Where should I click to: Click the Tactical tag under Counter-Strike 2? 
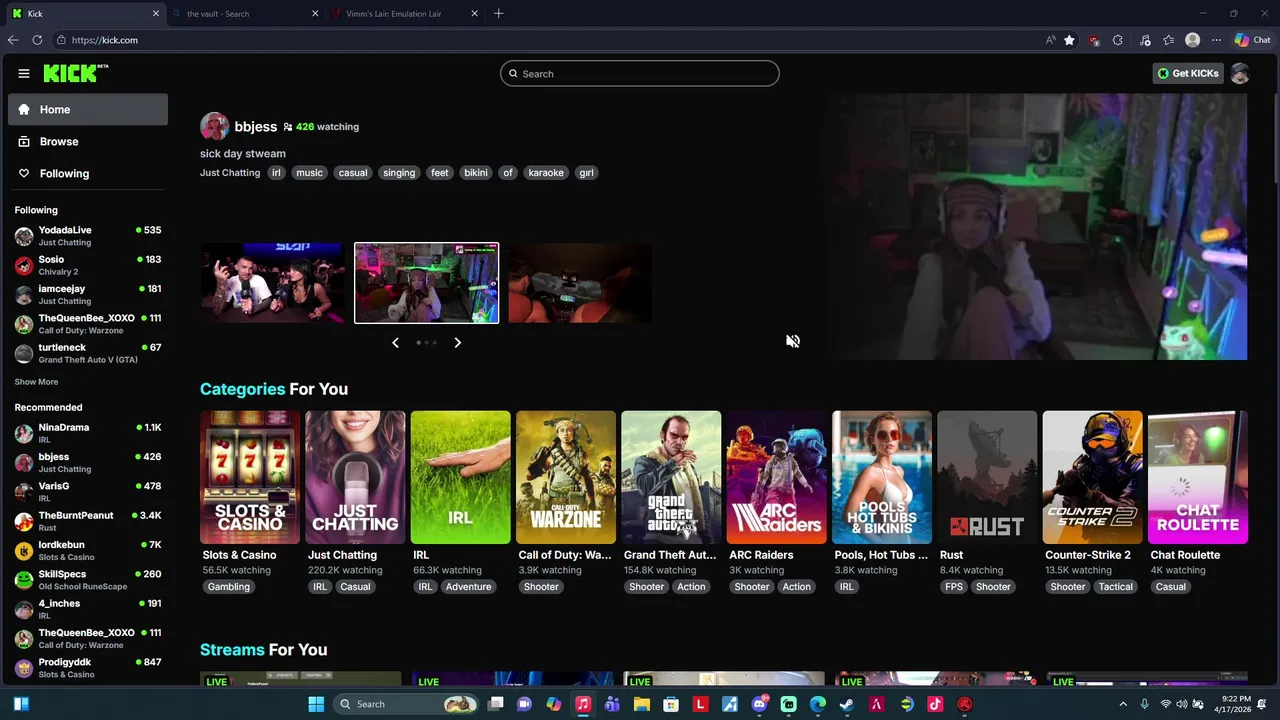1116,587
